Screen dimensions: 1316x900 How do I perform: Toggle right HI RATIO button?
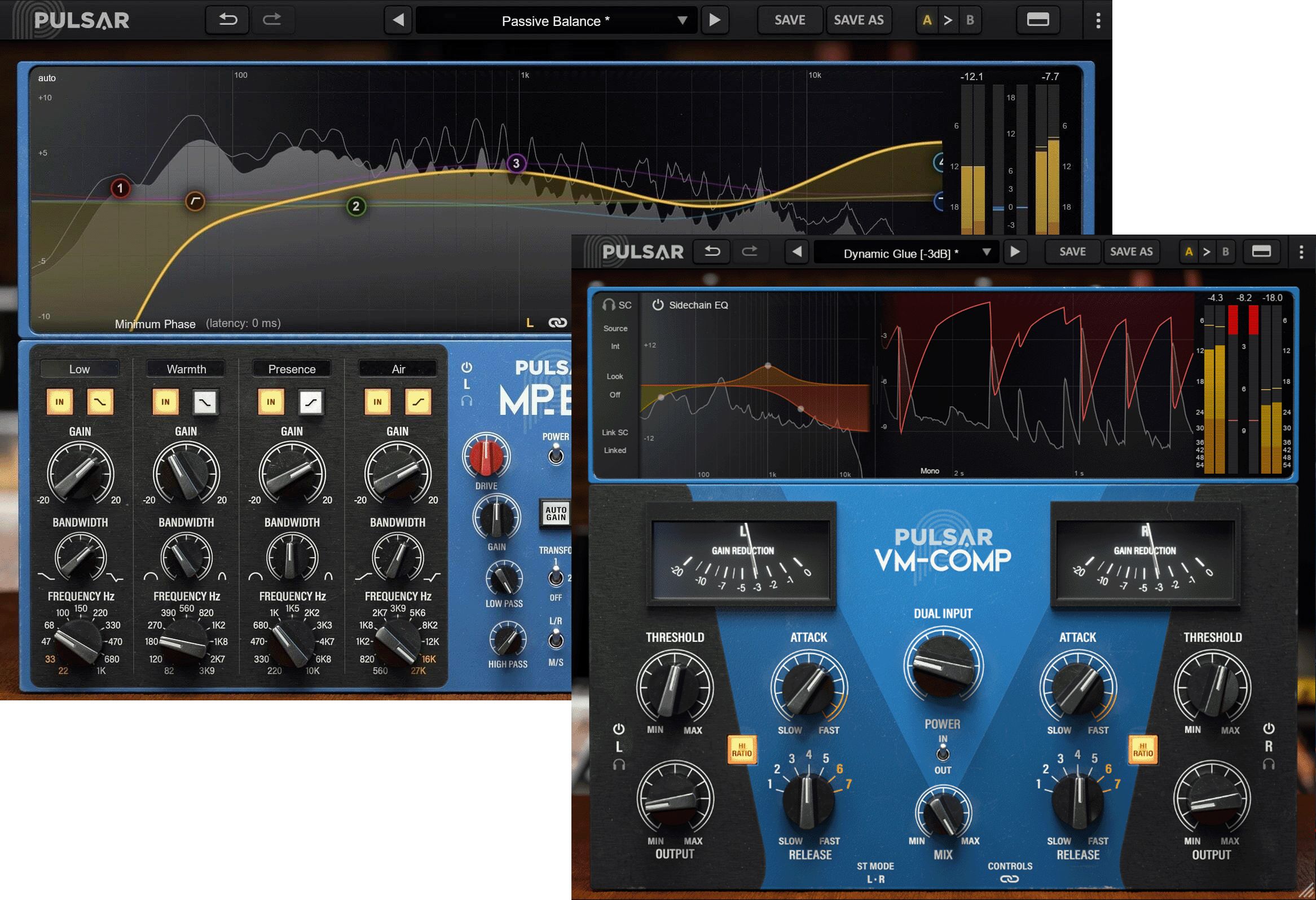coord(1143,750)
